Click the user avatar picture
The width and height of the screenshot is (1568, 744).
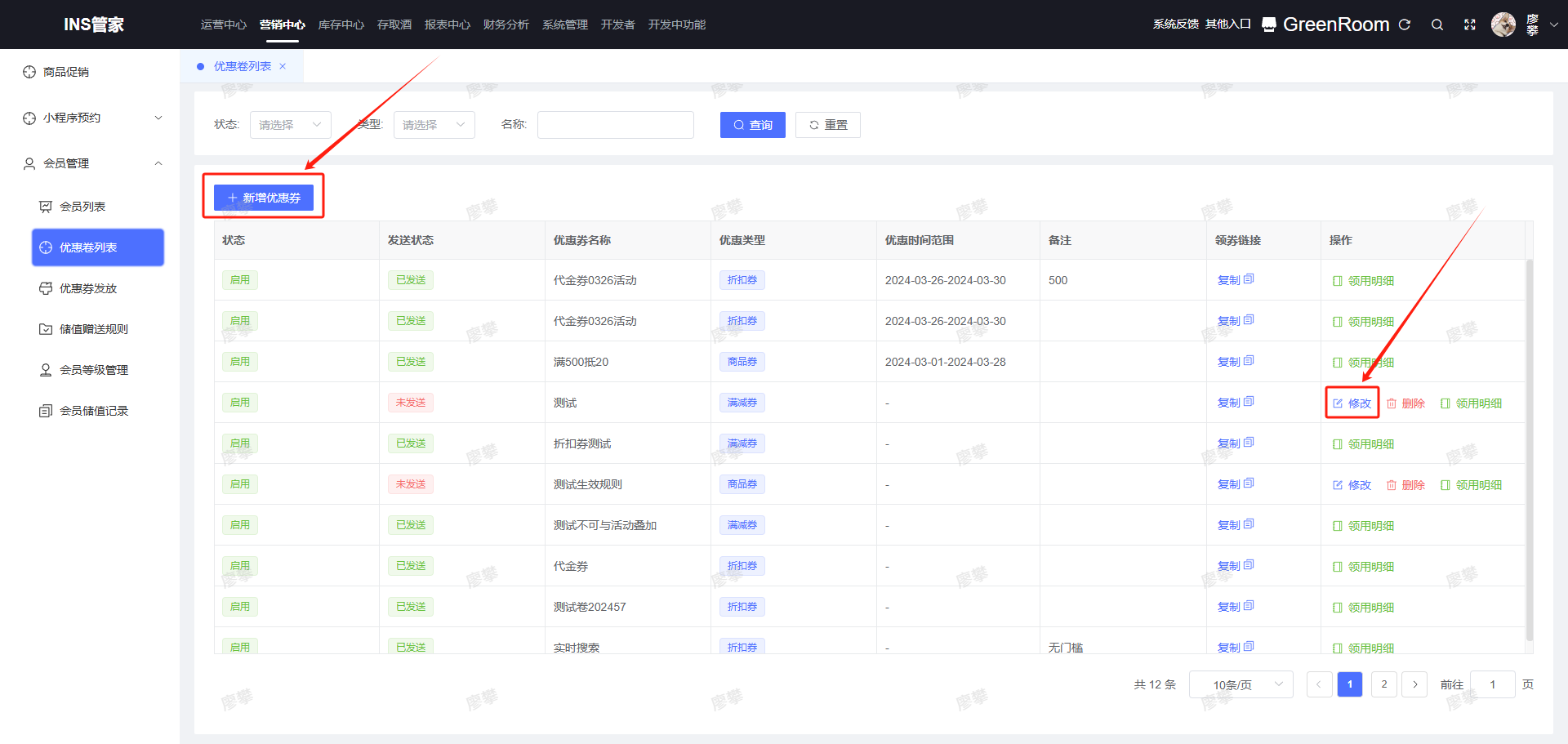pyautogui.click(x=1503, y=25)
